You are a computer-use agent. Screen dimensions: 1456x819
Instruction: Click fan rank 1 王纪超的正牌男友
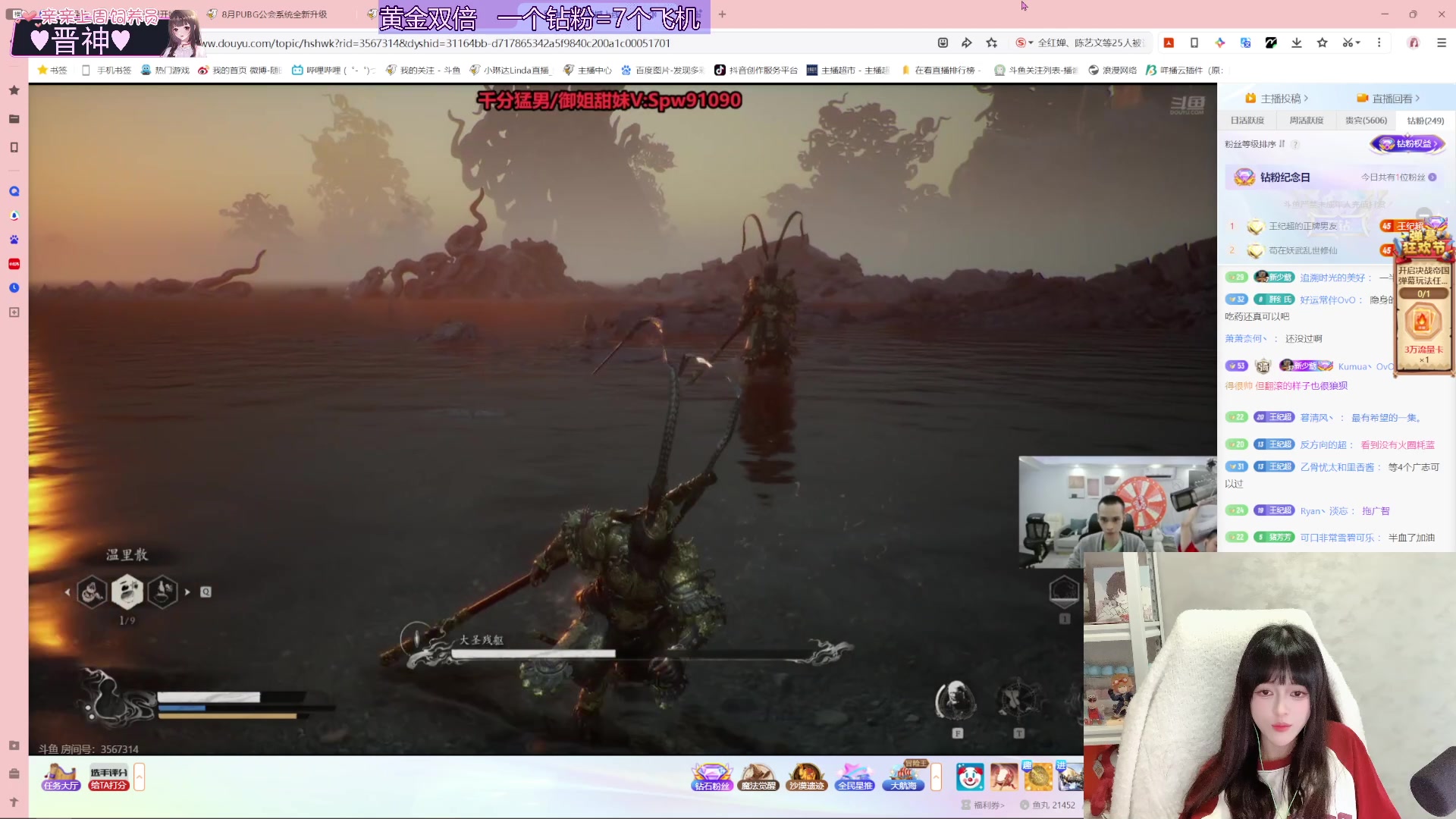point(1303,226)
